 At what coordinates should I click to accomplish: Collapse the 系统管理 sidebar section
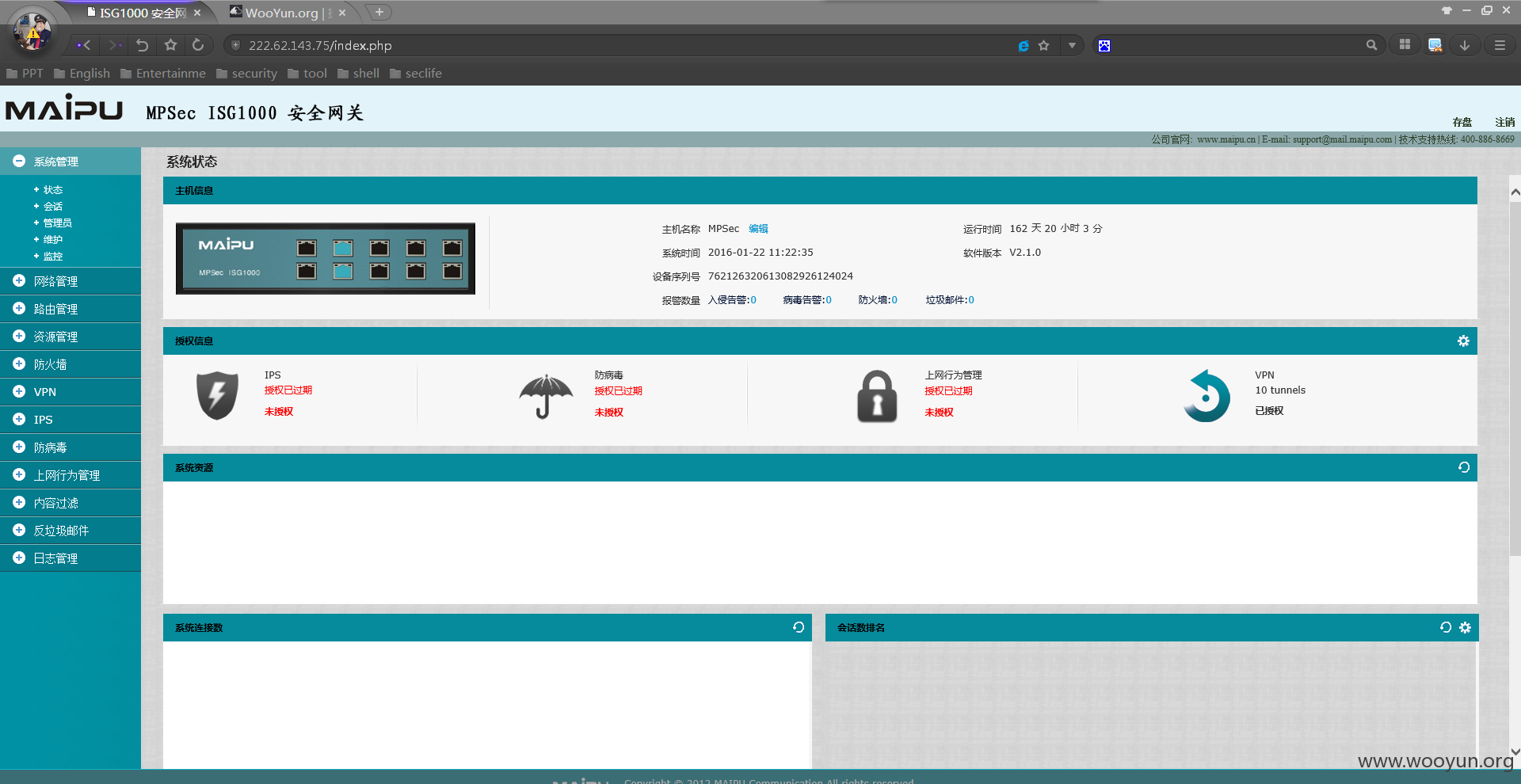[19, 161]
